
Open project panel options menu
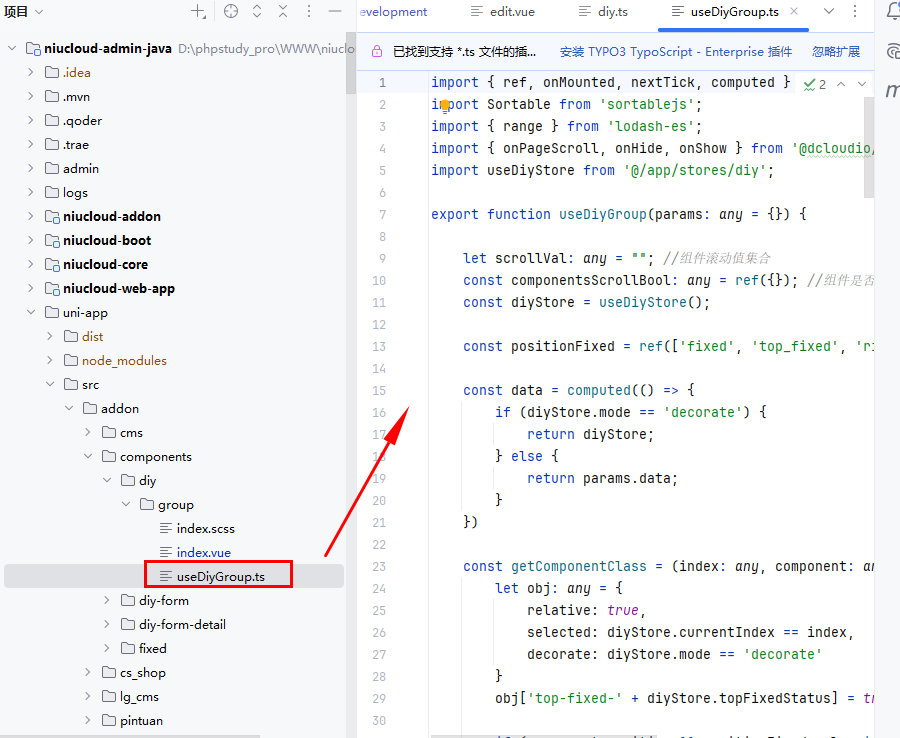(309, 12)
